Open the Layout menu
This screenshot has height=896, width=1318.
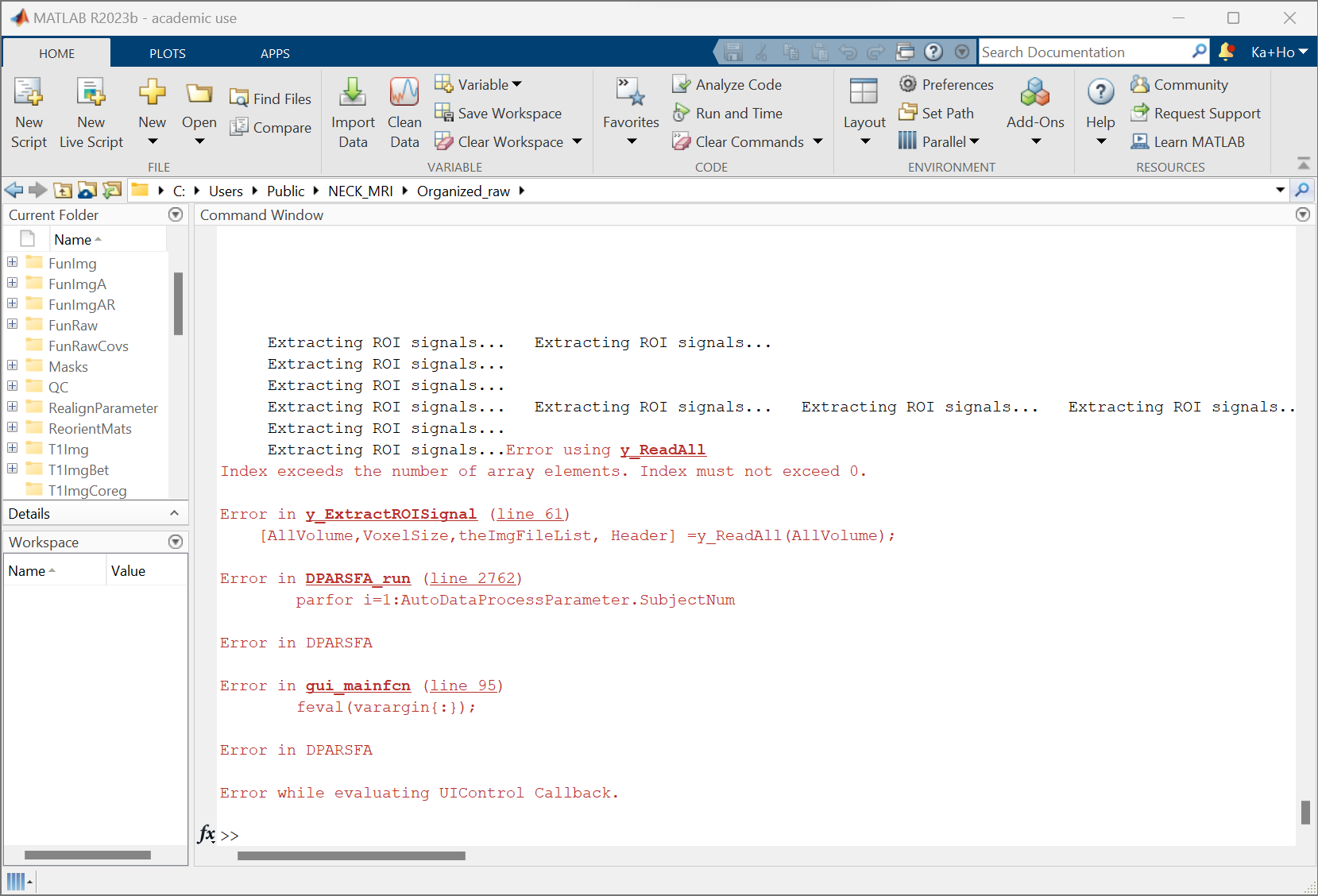[864, 113]
